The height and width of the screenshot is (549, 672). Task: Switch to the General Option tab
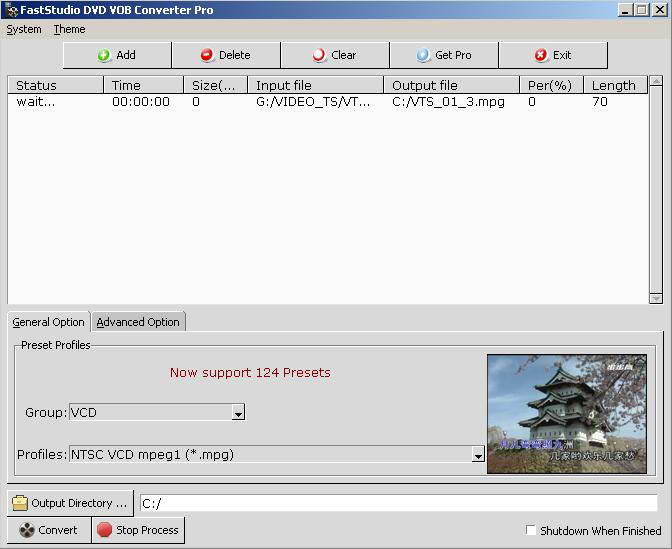pos(48,322)
